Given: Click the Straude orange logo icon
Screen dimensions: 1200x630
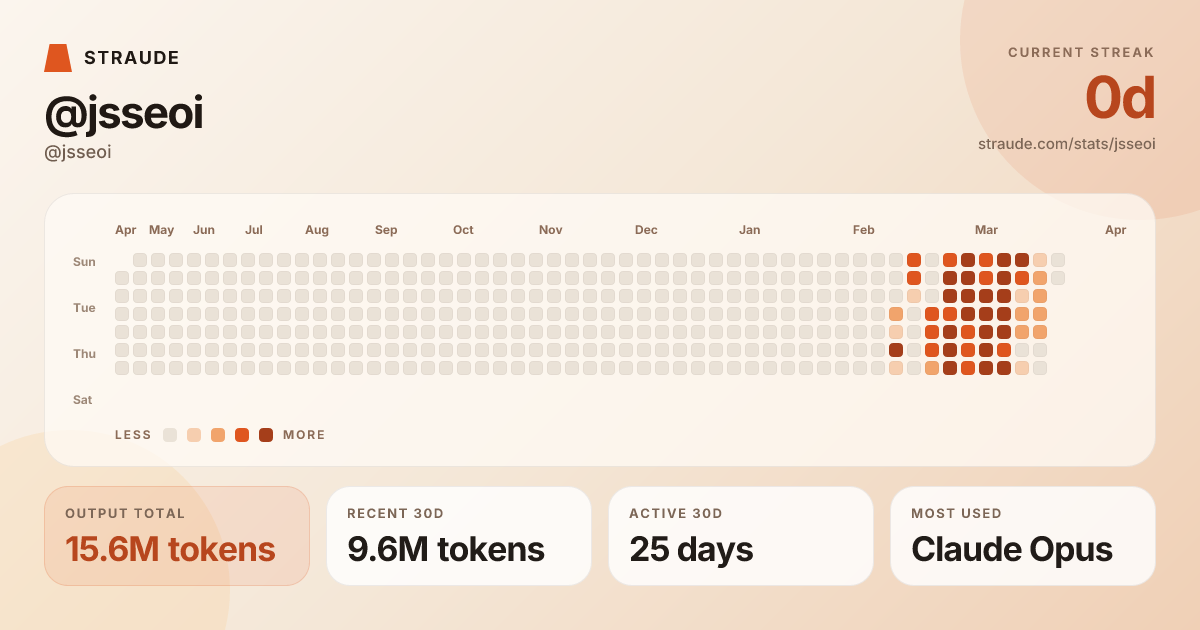Looking at the screenshot, I should pyautogui.click(x=58, y=58).
